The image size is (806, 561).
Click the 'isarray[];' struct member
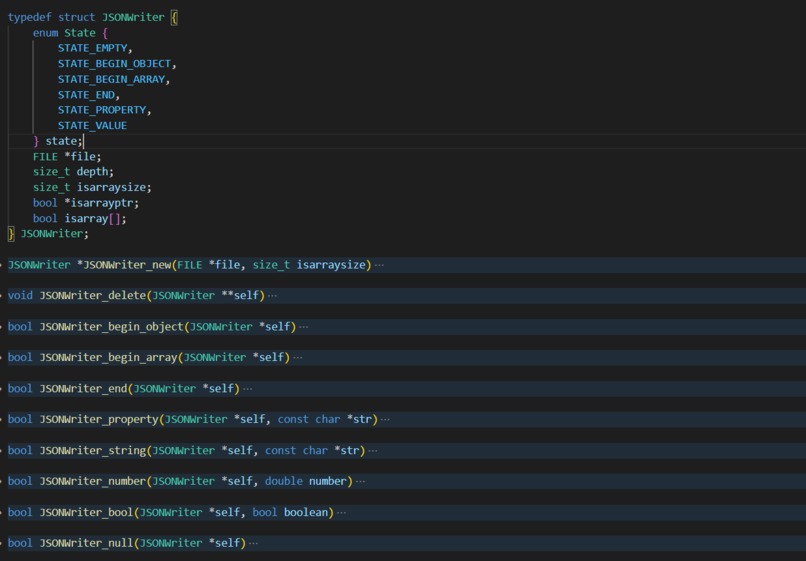coord(95,219)
